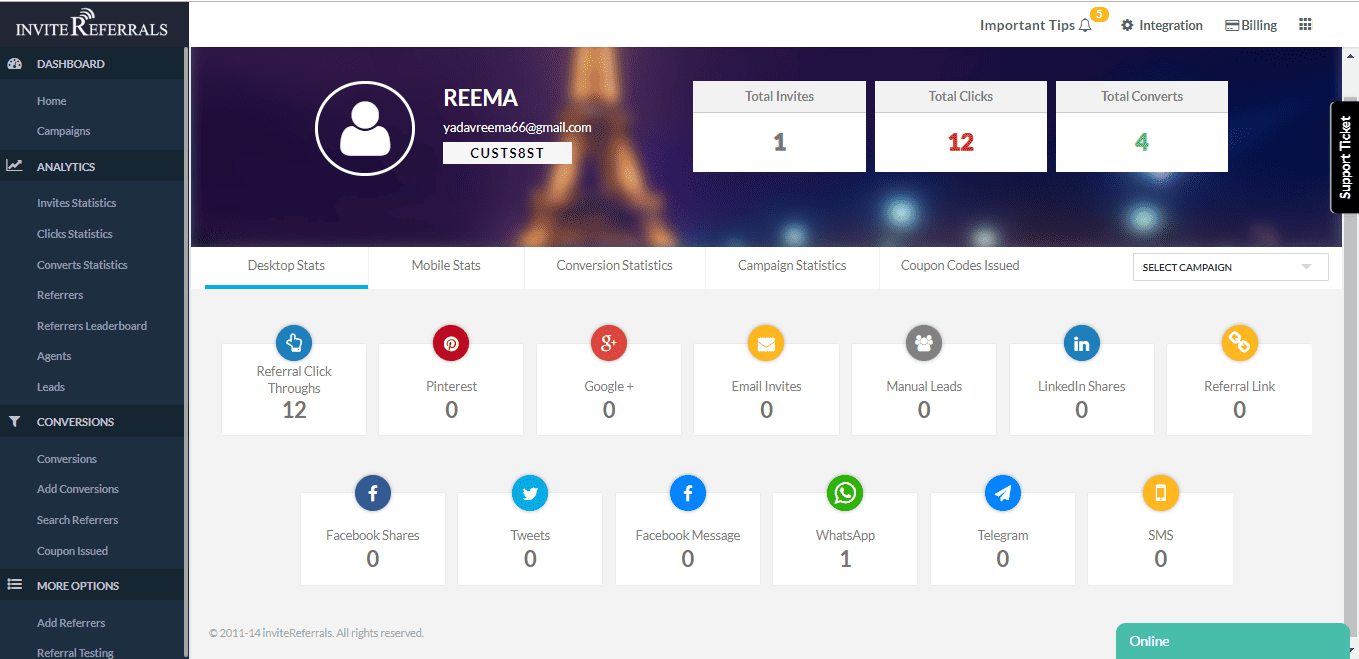Screen dimensions: 1359x659
Task: Click the Telegram paper plane icon
Action: click(1002, 493)
